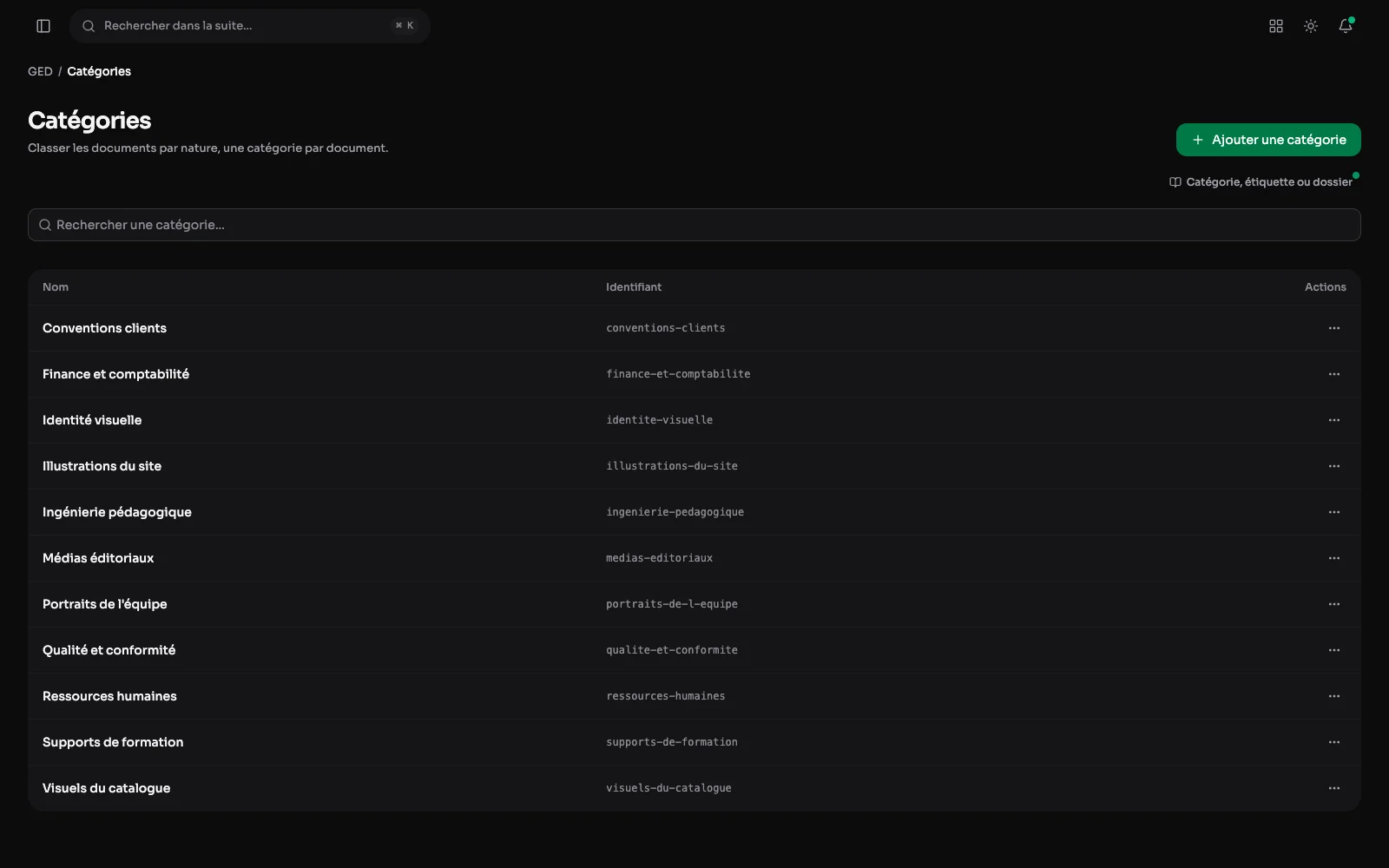Screen dimensions: 1389x868
Task: Open actions menu for Supports de formation
Action: [1334, 742]
